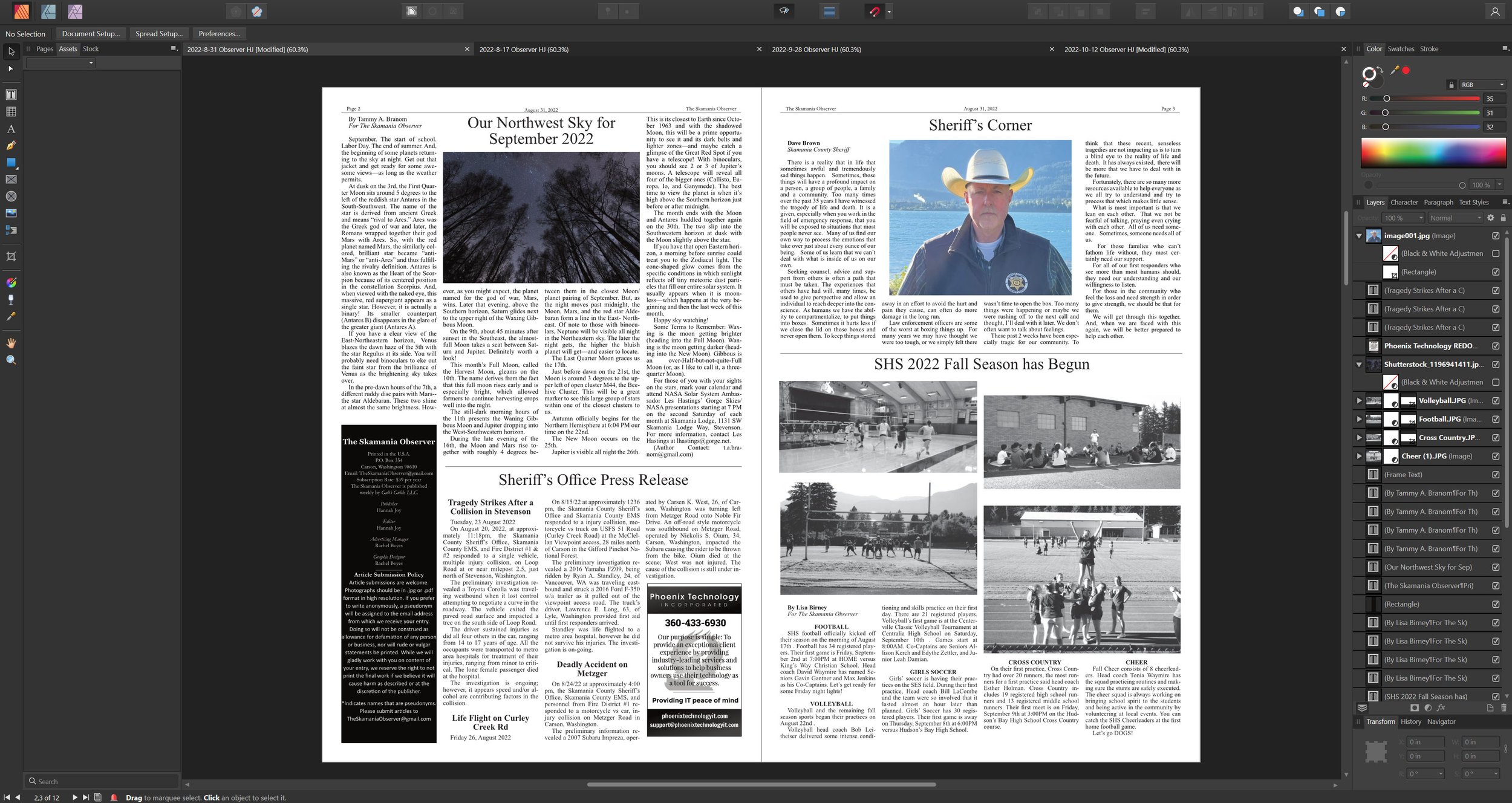Hide (Our Northwest Sky for Sep) layer
Image resolution: width=1512 pixels, height=803 pixels.
click(1496, 567)
